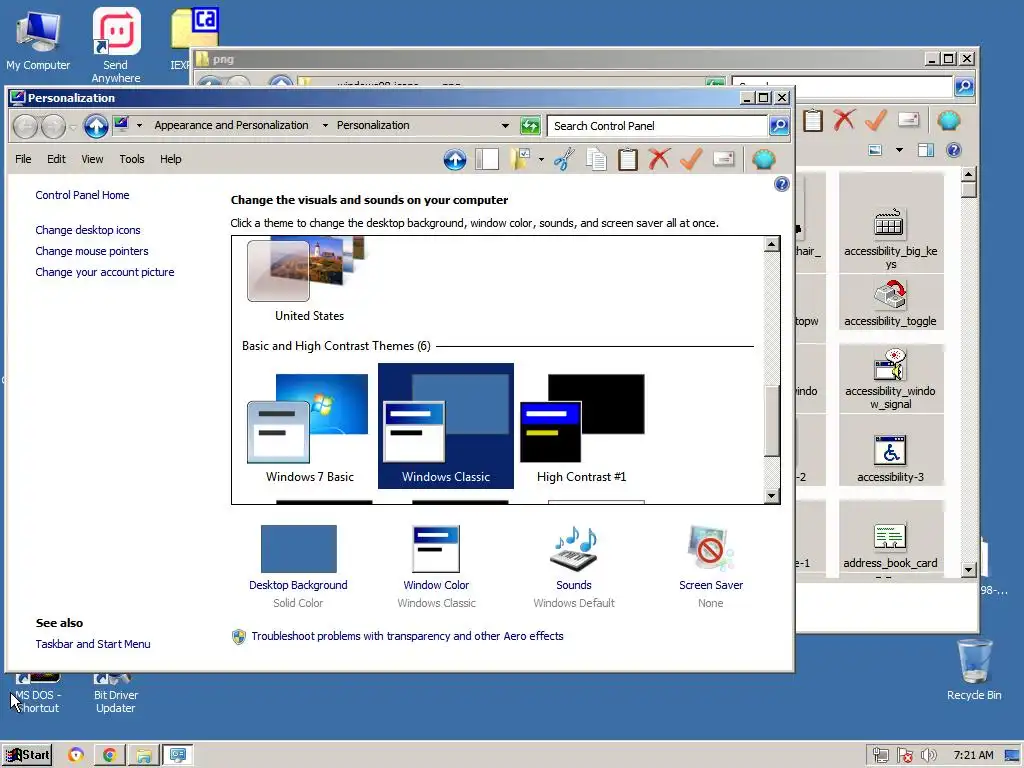Click the help question icon in png window
The image size is (1024, 768).
tap(953, 150)
